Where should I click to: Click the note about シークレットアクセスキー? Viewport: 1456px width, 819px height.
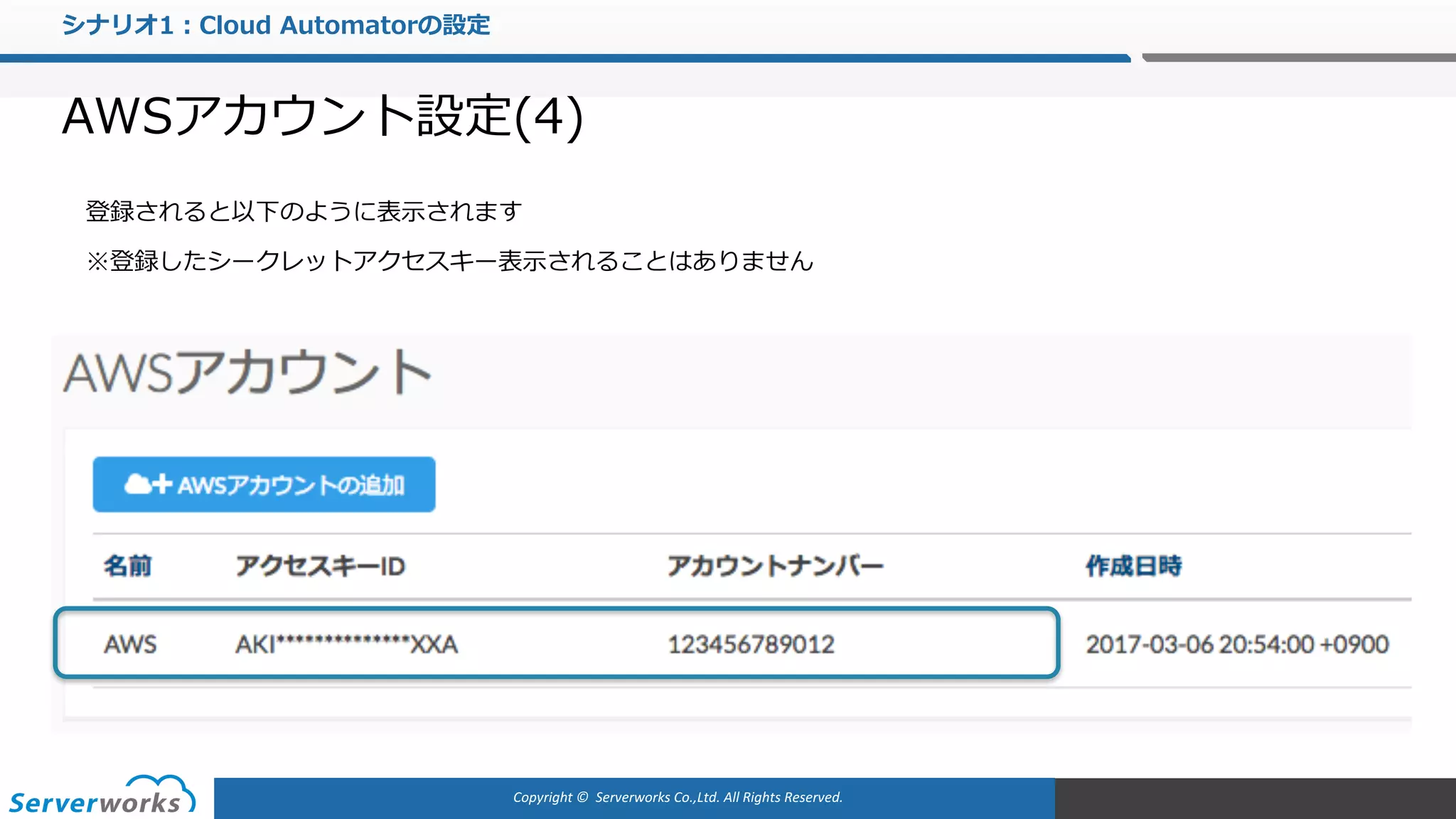point(449,261)
